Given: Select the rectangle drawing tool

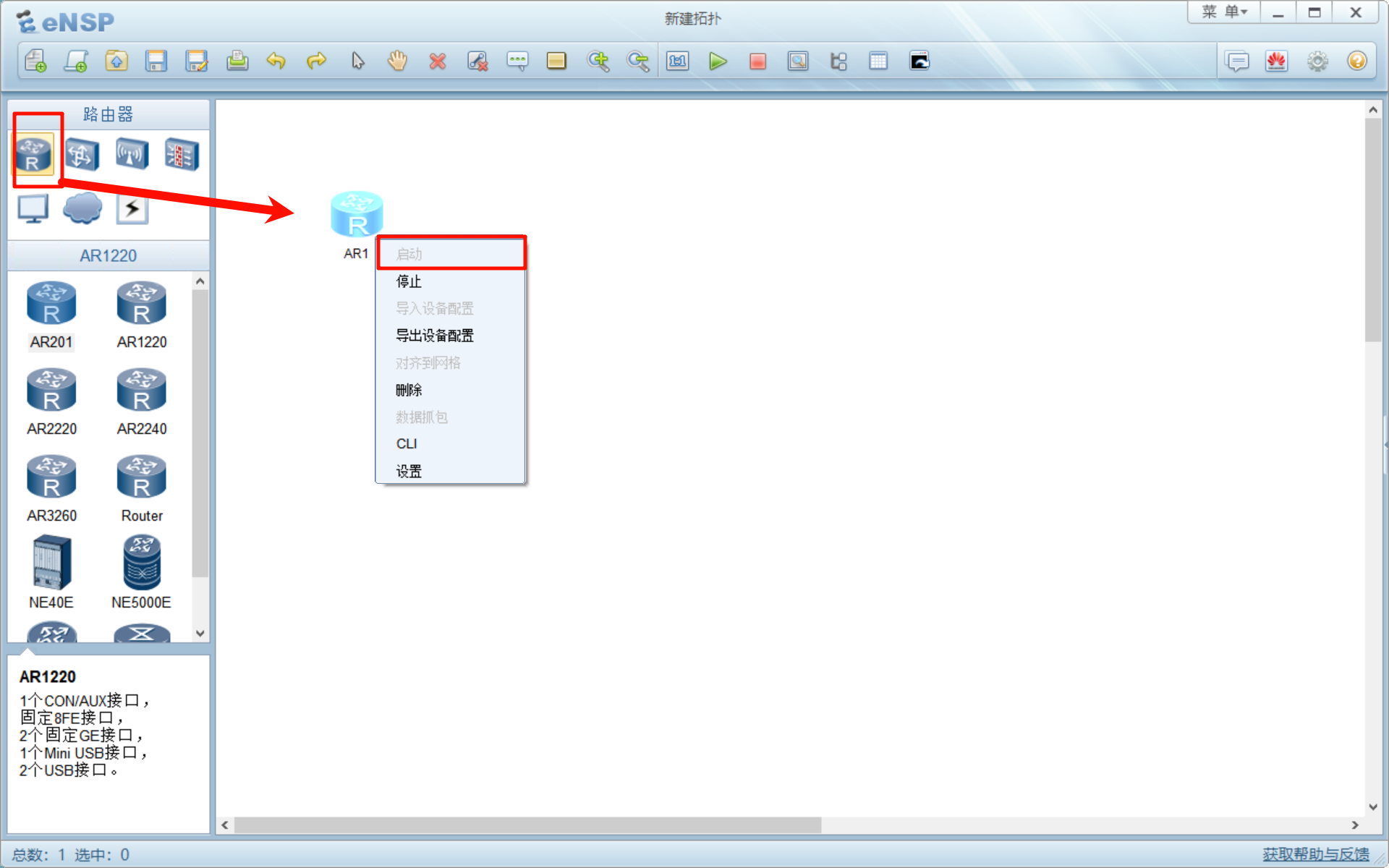Looking at the screenshot, I should point(556,61).
